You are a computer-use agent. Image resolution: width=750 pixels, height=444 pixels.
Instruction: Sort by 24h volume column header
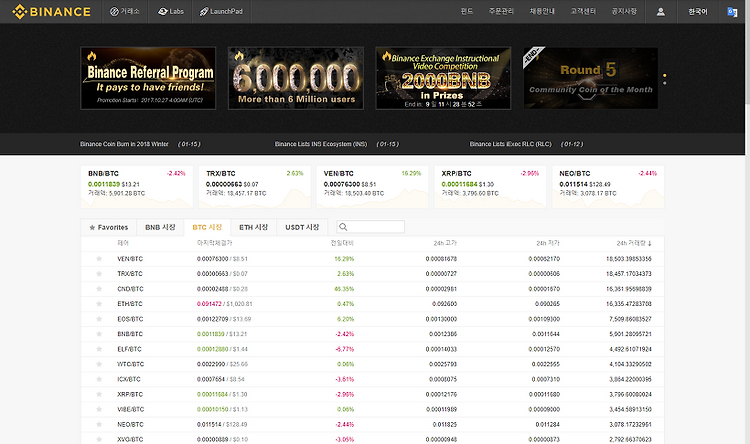(634, 243)
